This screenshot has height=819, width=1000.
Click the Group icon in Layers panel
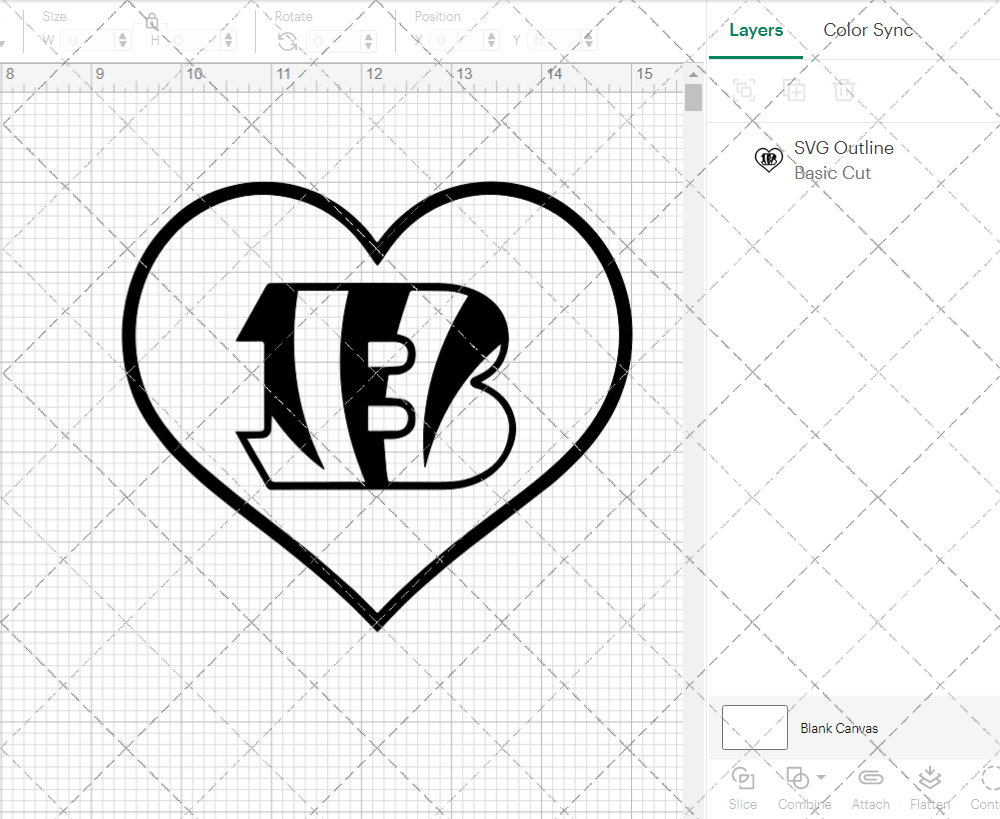coord(743,90)
